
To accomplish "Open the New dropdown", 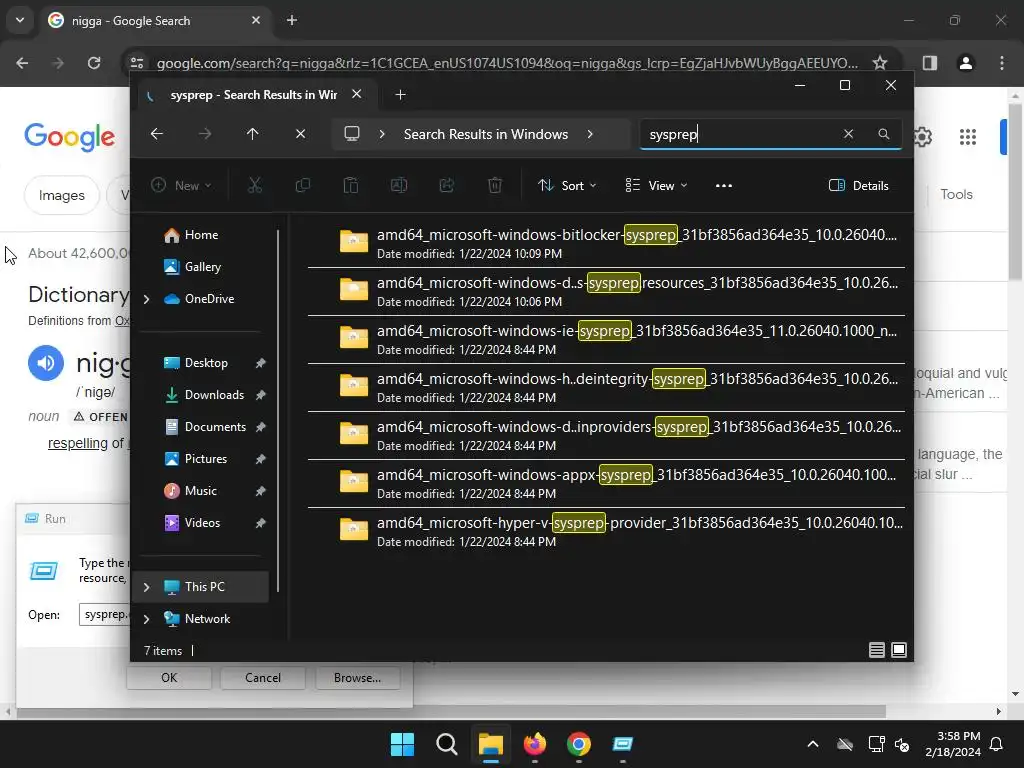I will tap(181, 185).
